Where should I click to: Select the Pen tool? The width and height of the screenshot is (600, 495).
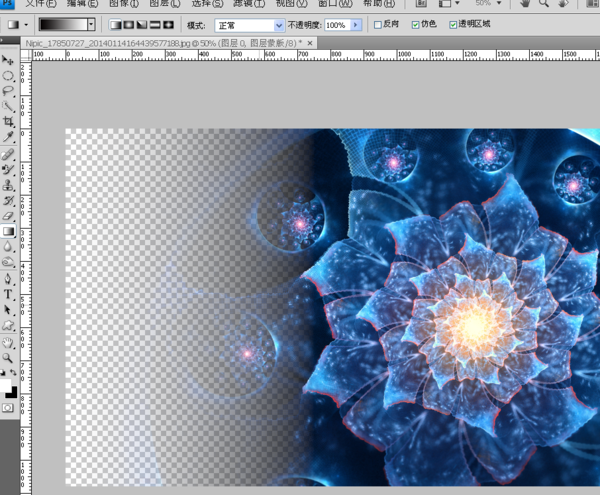(x=8, y=279)
